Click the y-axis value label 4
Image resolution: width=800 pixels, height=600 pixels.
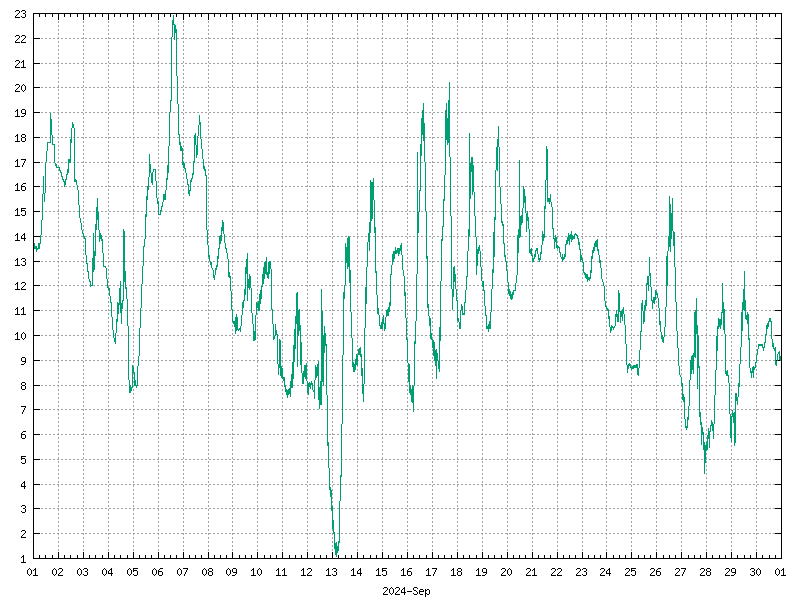click(23, 485)
